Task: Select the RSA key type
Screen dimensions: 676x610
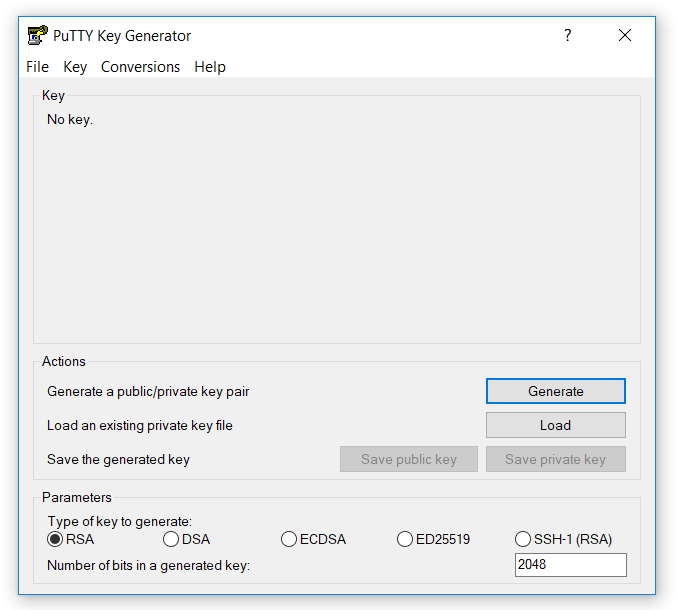Action: 71,539
